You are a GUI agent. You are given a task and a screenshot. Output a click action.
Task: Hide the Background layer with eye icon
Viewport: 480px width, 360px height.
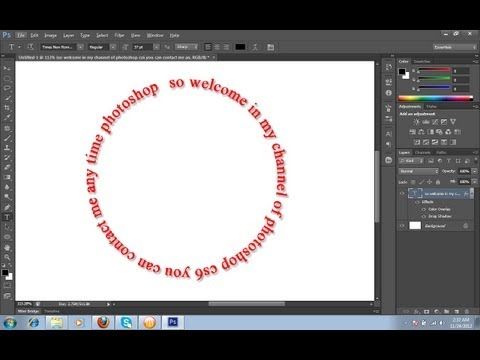pyautogui.click(x=402, y=226)
